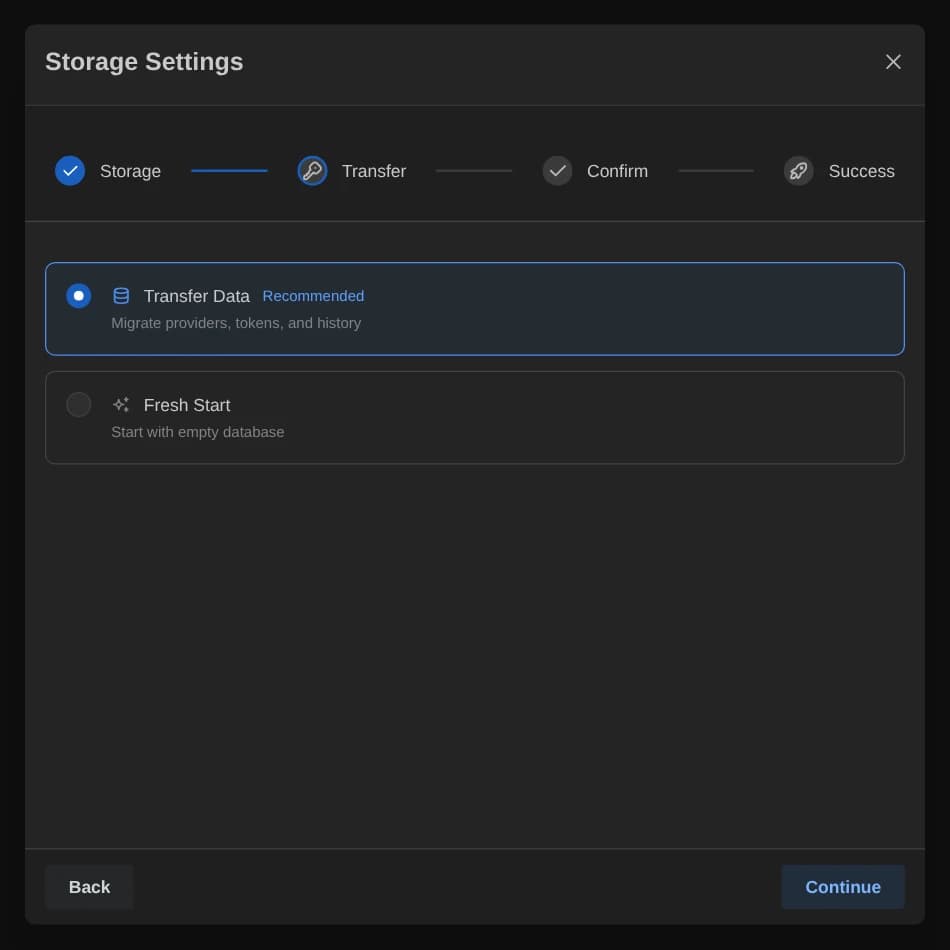This screenshot has height=950, width=950.
Task: Close the Storage Settings dialog
Action: point(892,62)
